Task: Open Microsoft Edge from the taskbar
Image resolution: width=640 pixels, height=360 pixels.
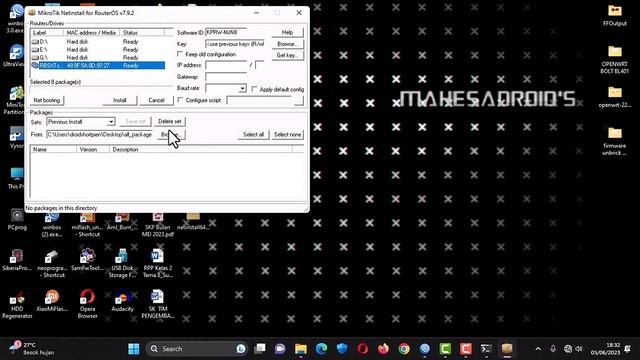Action: 321,349
